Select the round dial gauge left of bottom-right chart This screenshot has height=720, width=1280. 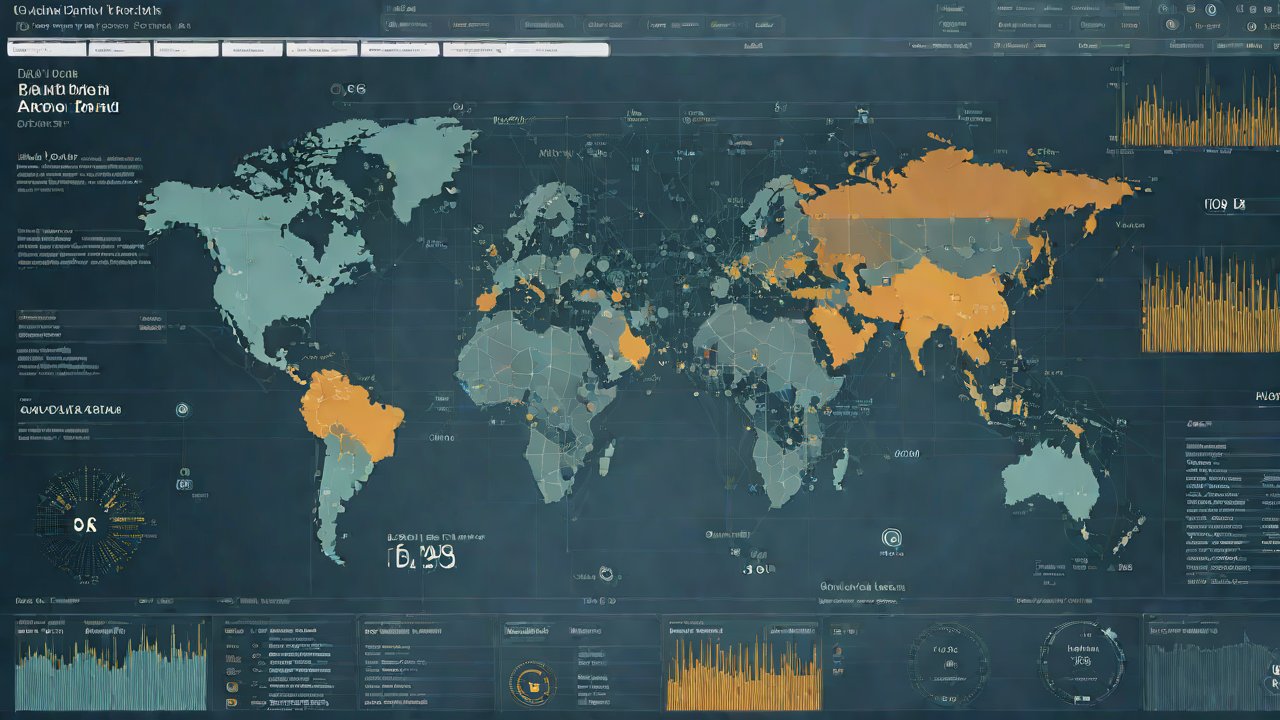[1080, 661]
